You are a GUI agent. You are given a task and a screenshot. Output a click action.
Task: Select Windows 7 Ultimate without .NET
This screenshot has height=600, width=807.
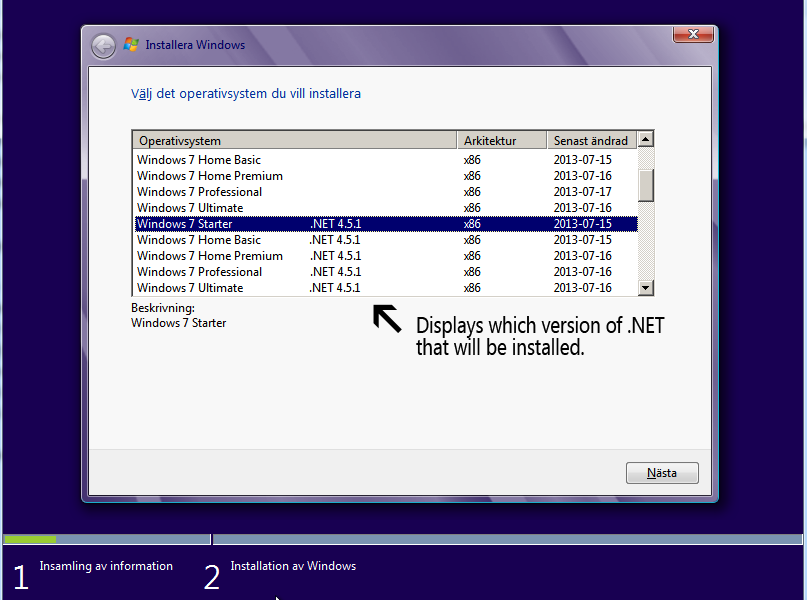coord(385,208)
